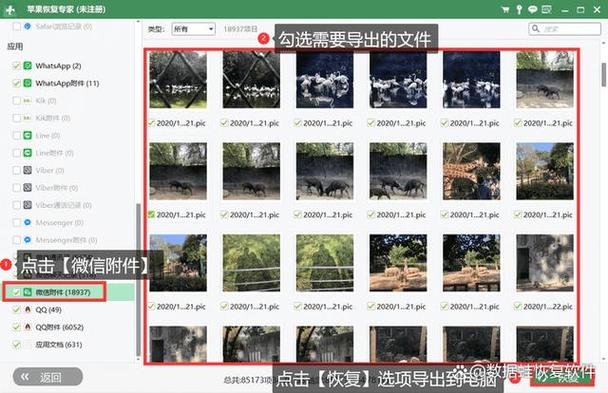Tick the Line (0) checkbox
The image size is (608, 393).
(x=16, y=135)
